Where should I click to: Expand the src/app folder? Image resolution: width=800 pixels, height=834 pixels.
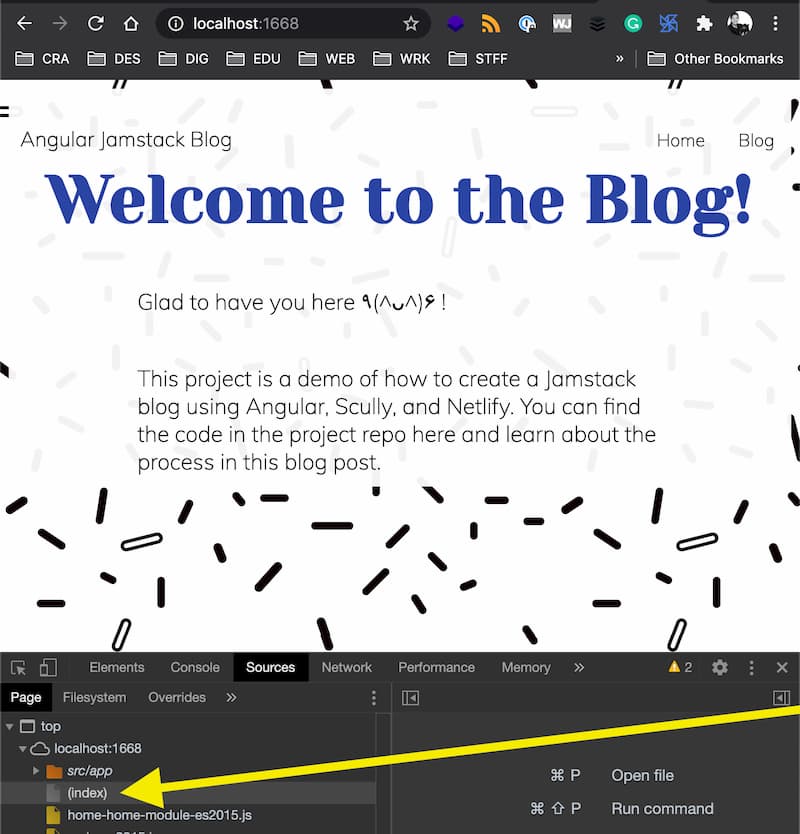37,771
